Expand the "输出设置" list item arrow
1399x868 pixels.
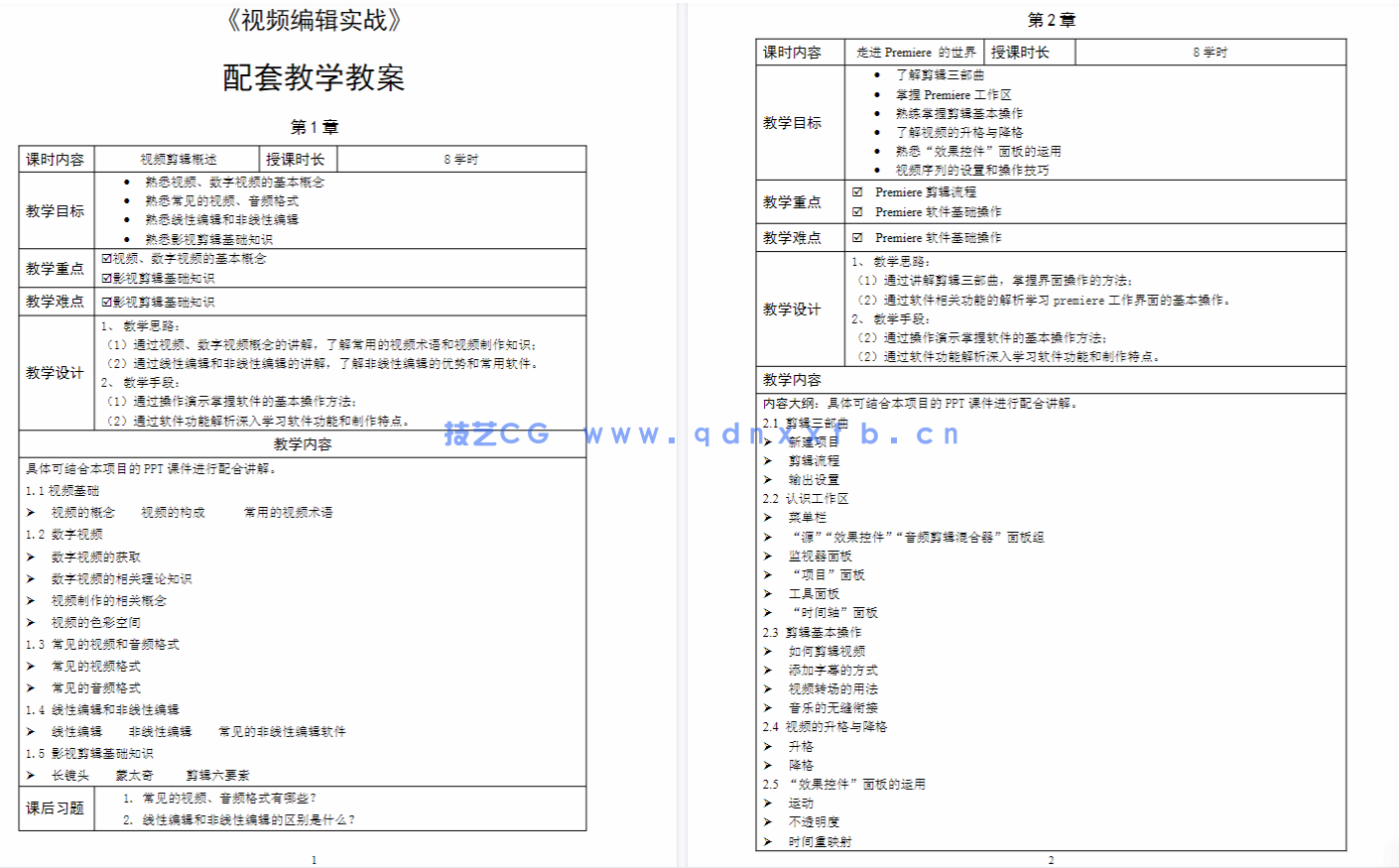point(765,479)
